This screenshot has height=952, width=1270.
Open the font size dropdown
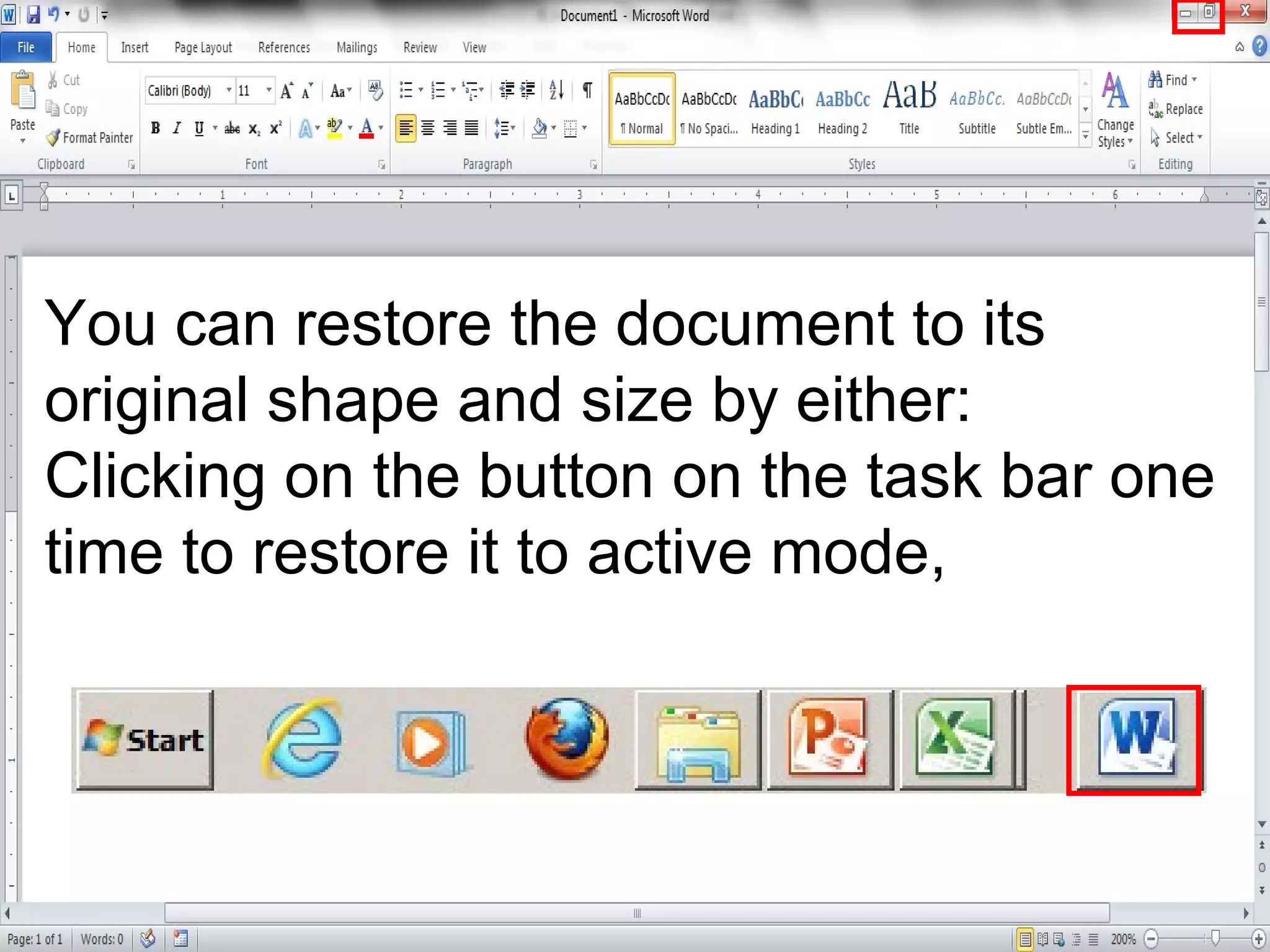[269, 90]
